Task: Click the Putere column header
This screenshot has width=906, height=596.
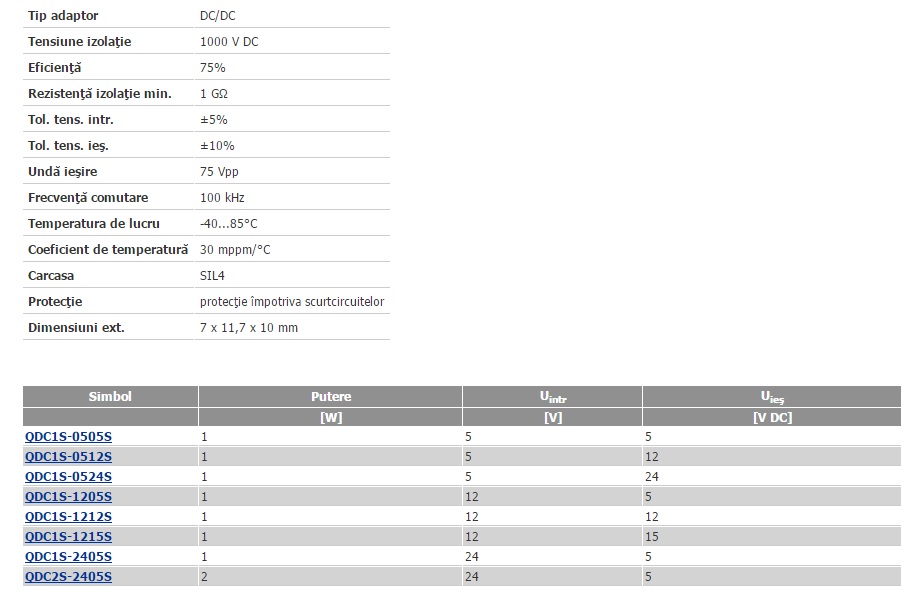Action: click(331, 397)
